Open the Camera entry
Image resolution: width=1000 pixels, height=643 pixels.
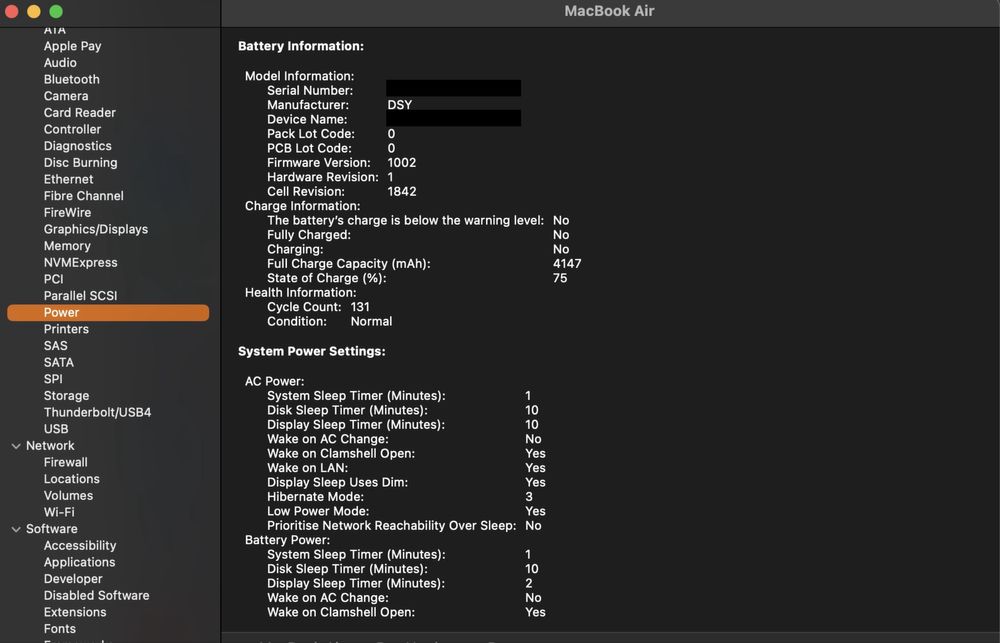[x=66, y=96]
